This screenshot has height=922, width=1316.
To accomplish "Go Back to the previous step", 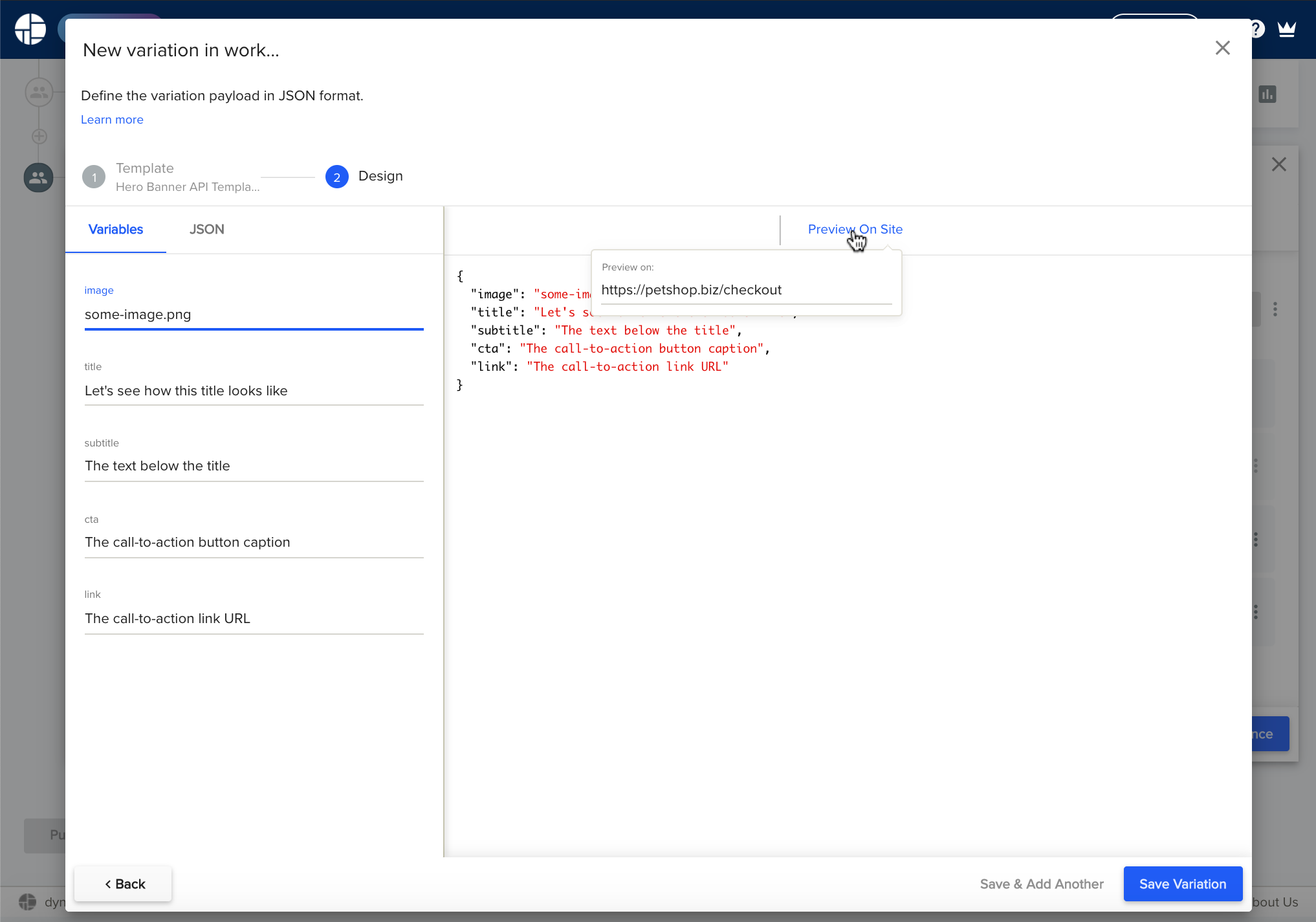I will [x=123, y=884].
